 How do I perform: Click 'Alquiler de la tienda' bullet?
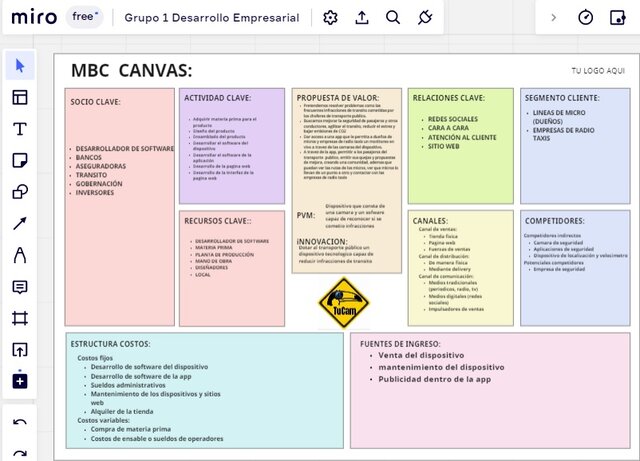pyautogui.click(x=122, y=412)
